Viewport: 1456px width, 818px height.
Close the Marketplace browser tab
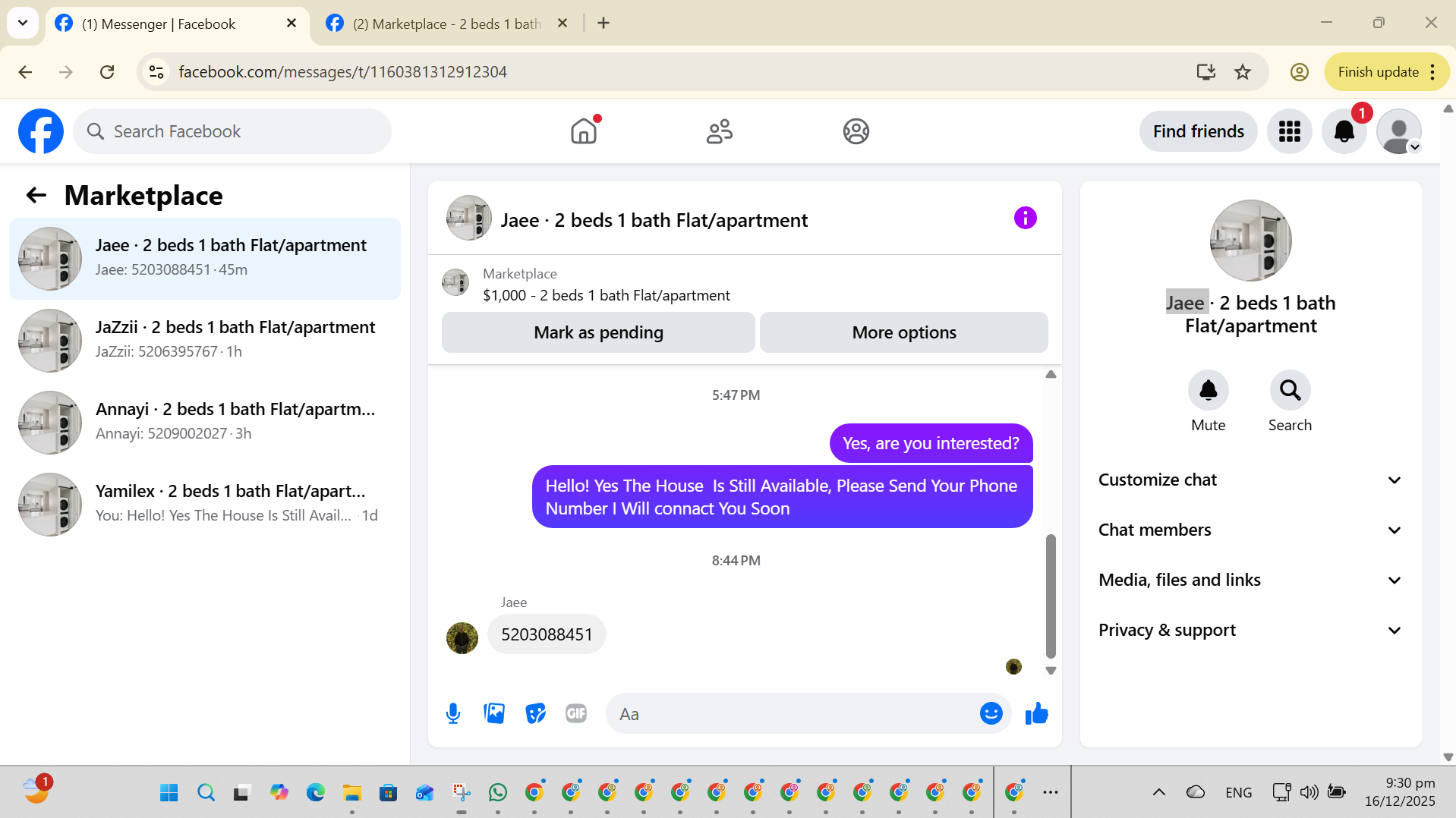pos(563,24)
